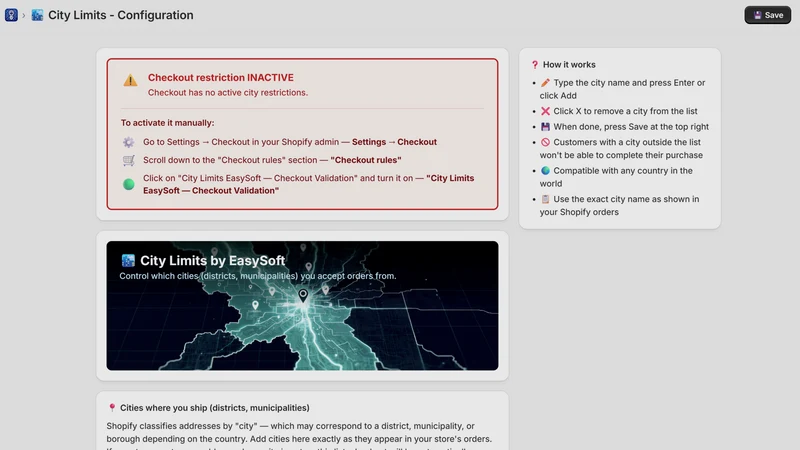
Task: Click the pencil icon in How it works
Action: coord(545,83)
